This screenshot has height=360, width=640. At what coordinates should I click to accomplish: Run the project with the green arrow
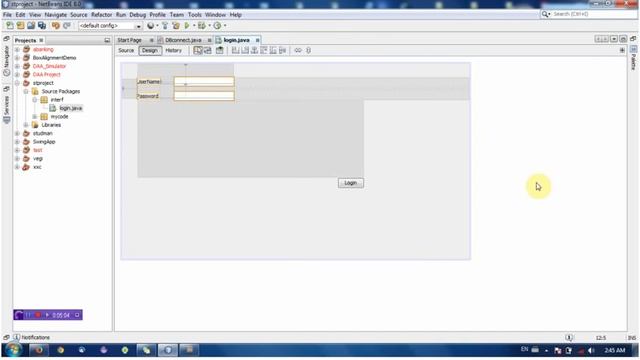187,25
